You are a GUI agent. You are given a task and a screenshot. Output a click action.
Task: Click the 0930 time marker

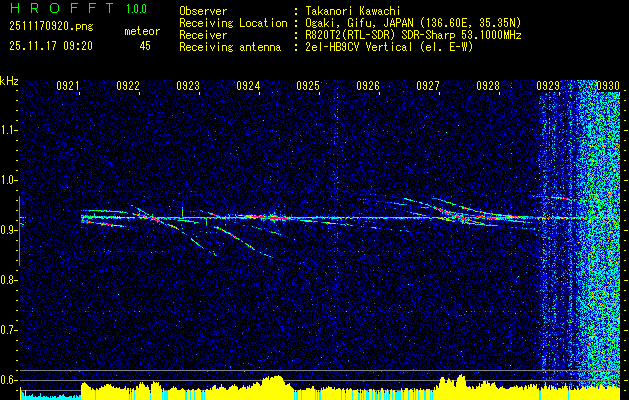click(x=608, y=85)
